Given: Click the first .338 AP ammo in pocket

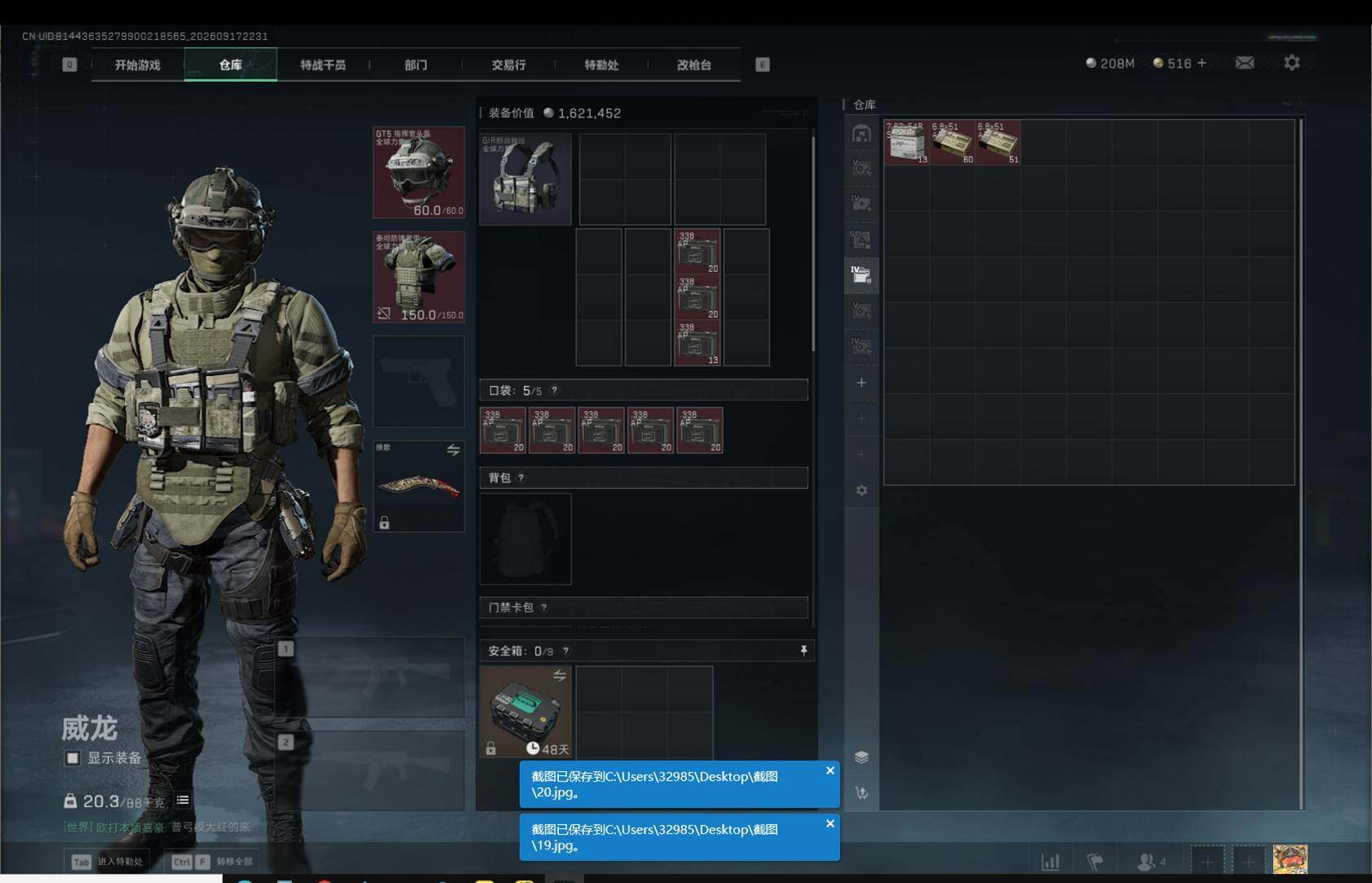Looking at the screenshot, I should [x=503, y=430].
